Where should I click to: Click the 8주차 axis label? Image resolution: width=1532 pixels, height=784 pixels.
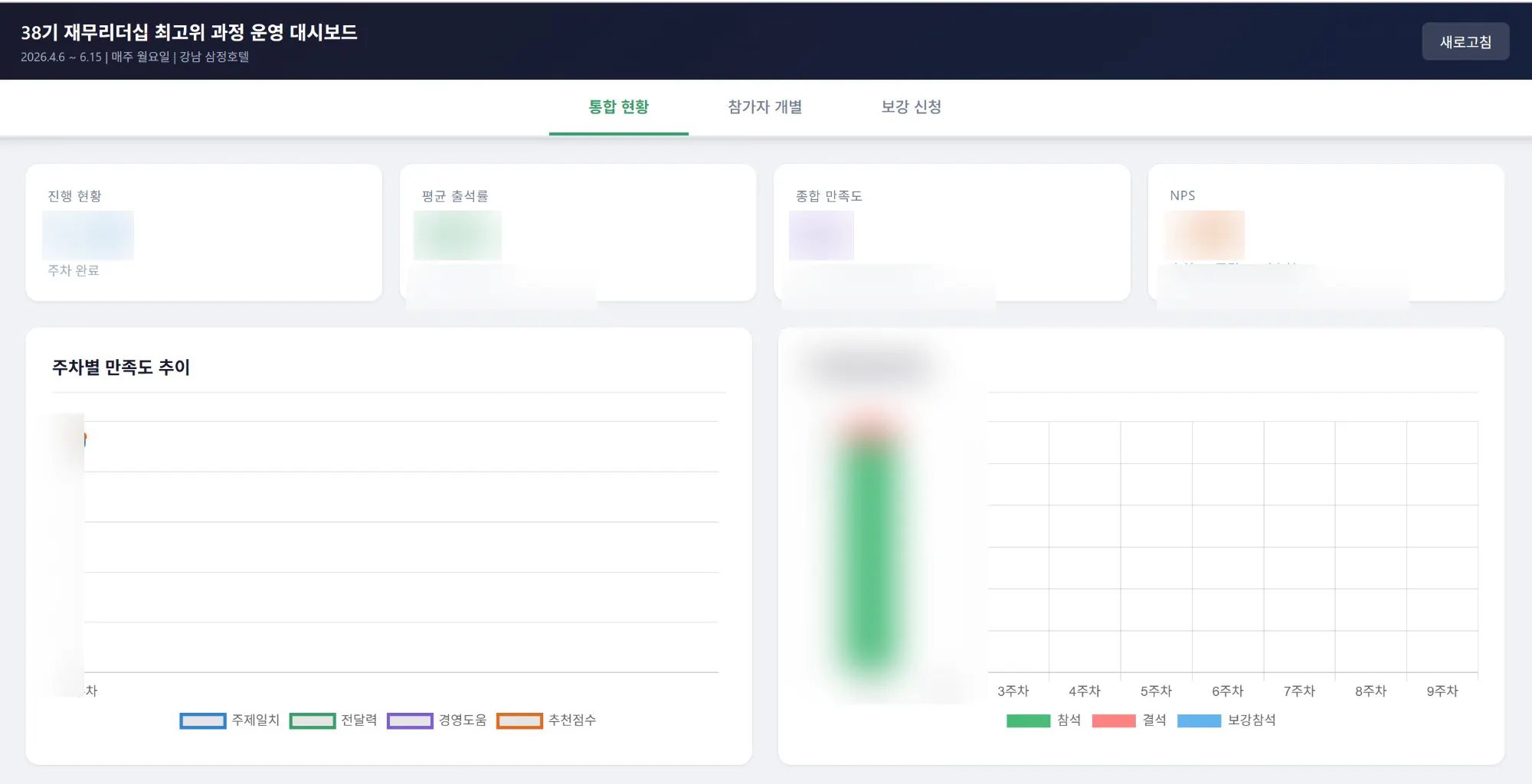[x=1370, y=691]
